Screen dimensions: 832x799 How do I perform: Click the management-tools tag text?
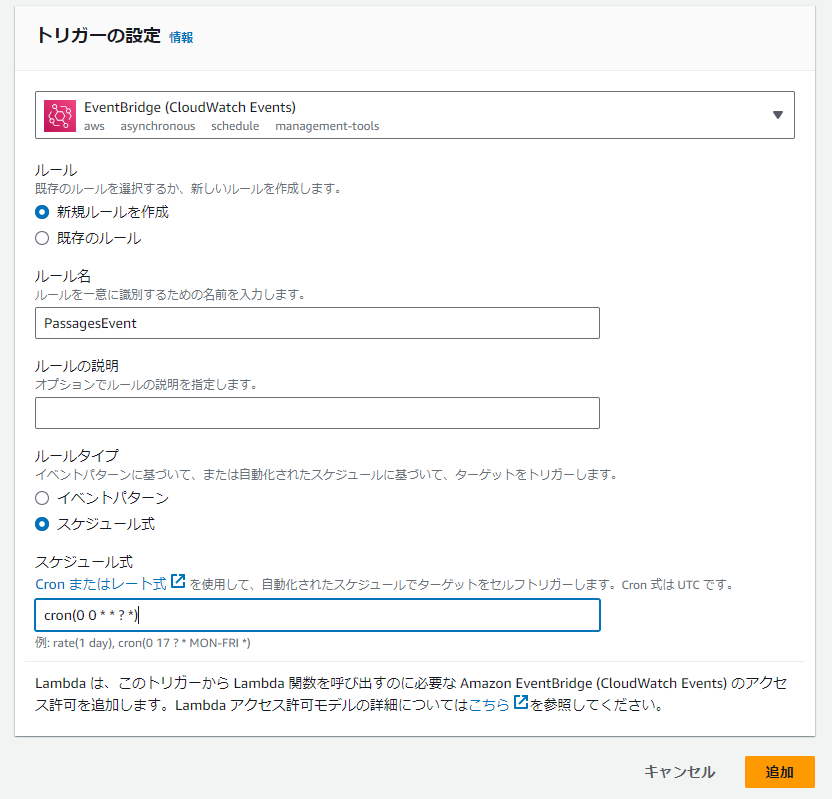(327, 126)
